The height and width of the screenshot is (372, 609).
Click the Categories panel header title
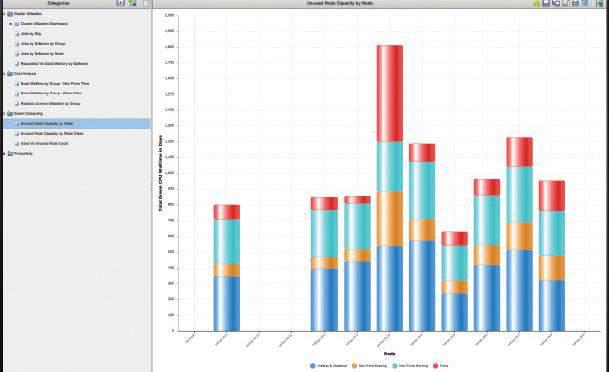(58, 3)
